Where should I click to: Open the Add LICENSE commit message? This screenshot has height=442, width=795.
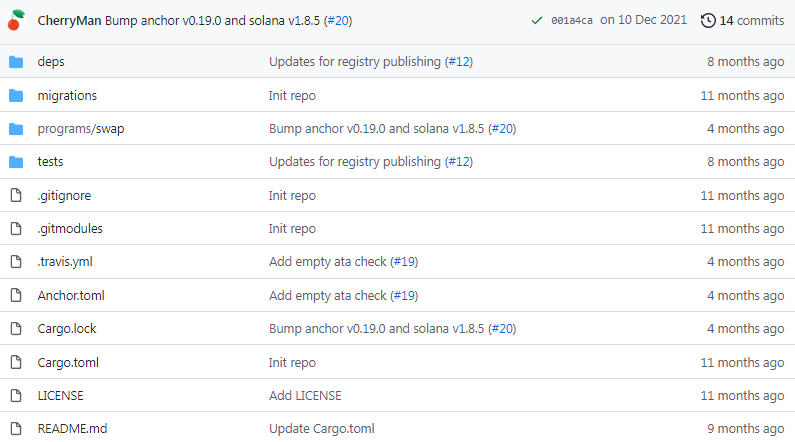305,395
